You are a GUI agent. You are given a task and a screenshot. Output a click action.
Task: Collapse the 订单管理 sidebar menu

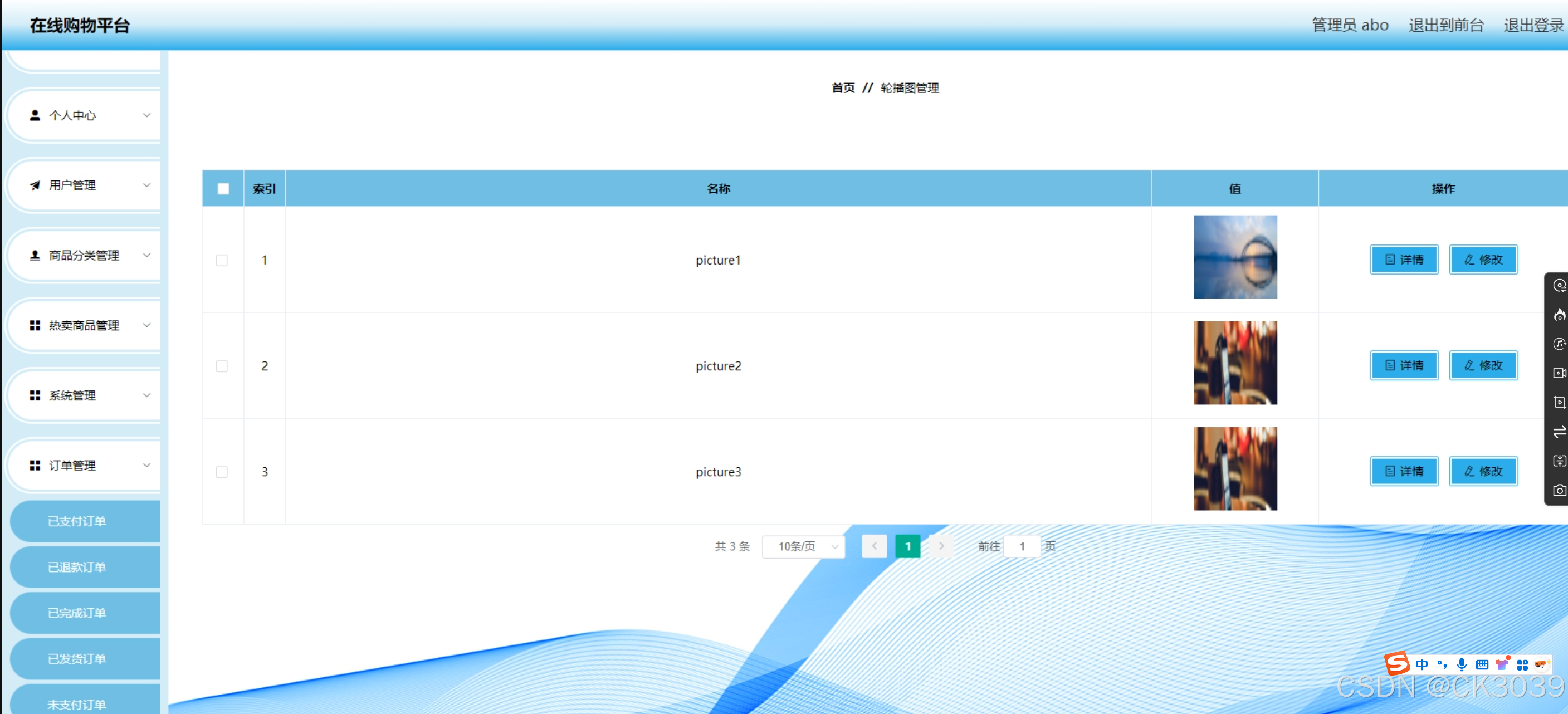click(85, 465)
